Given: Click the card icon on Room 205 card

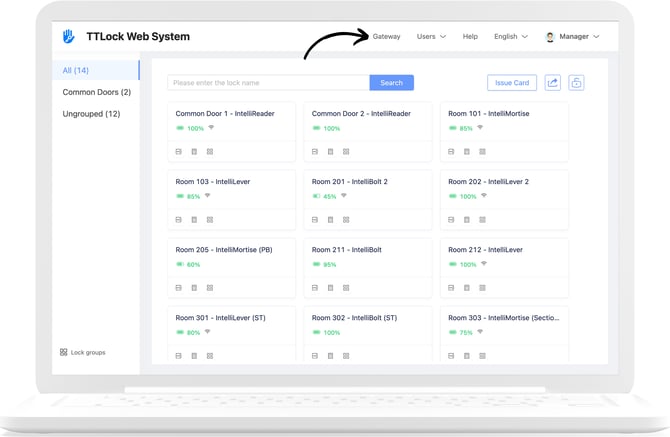Looking at the screenshot, I should click(x=179, y=288).
